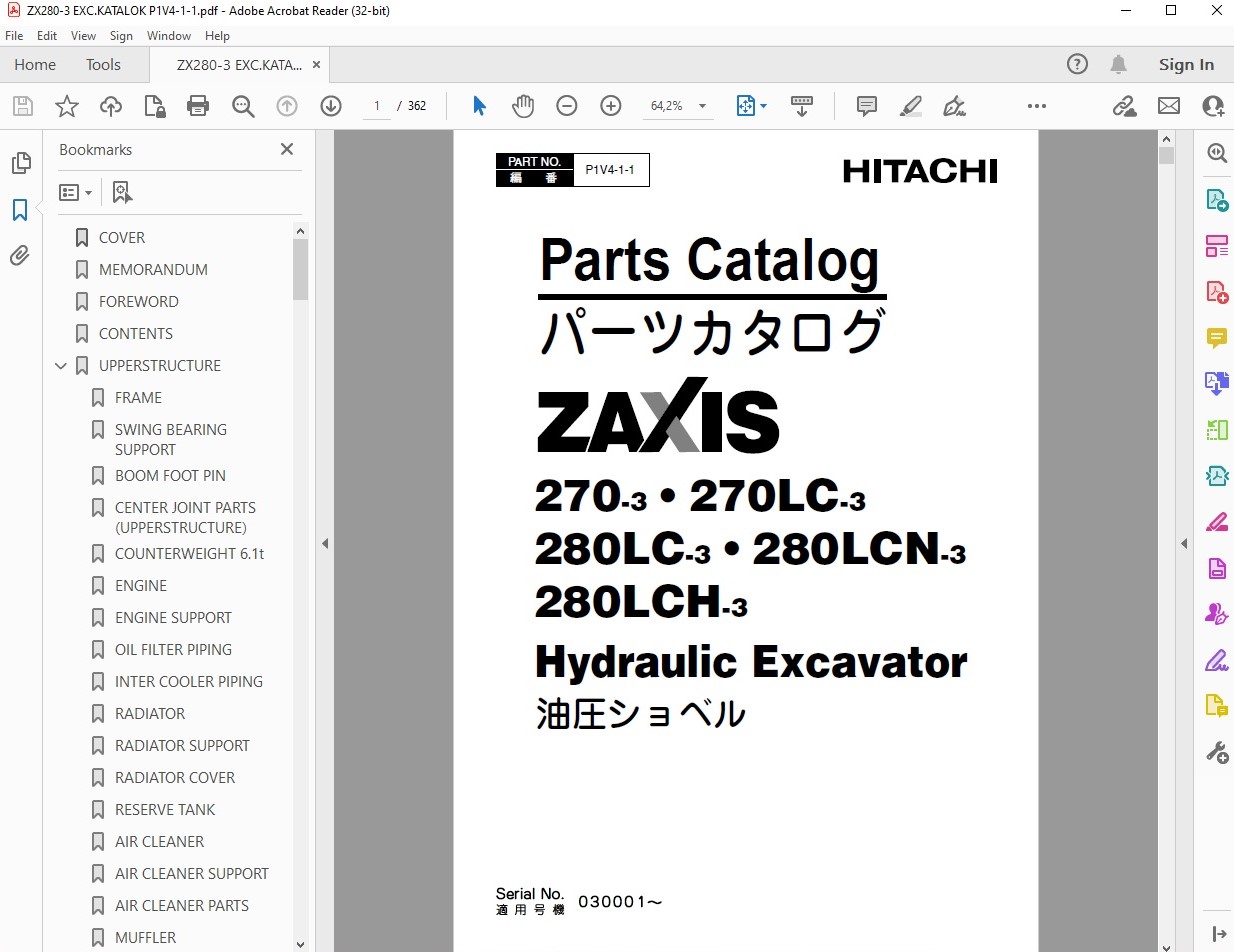This screenshot has width=1234, height=952.
Task: Open the Comment tool in right pane
Action: [x=1217, y=337]
